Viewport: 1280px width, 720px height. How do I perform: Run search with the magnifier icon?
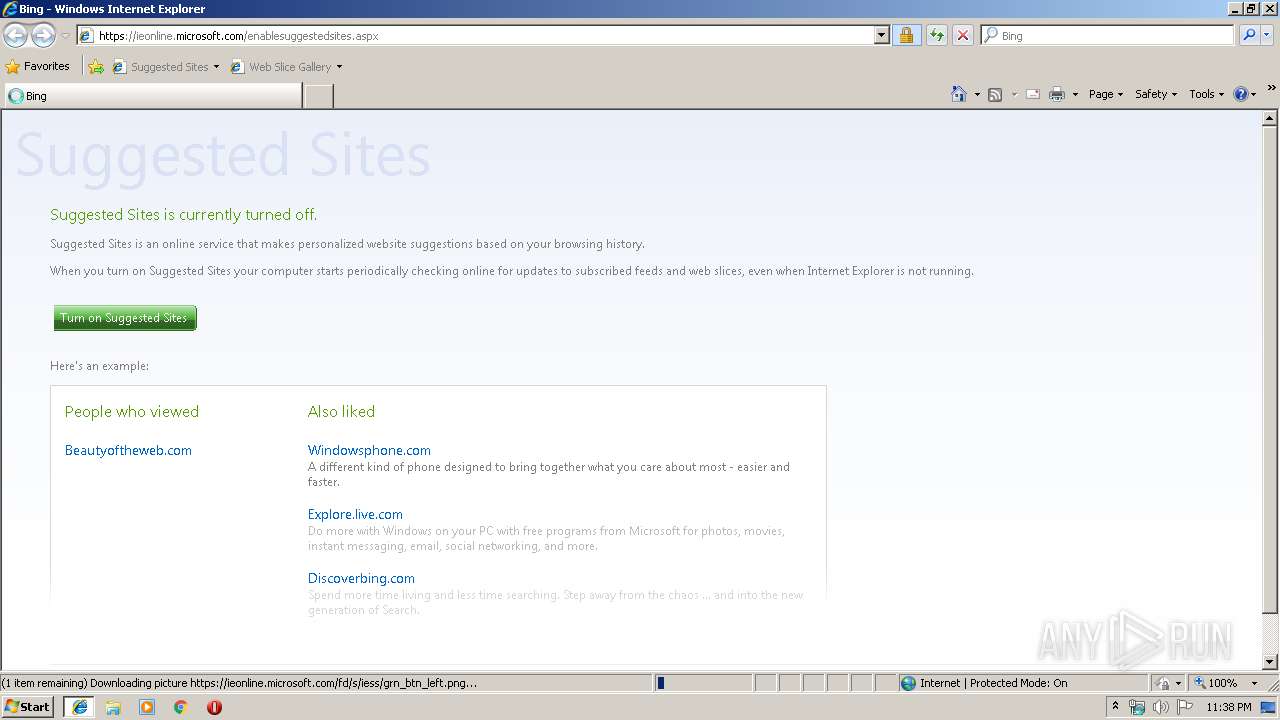[1247, 36]
